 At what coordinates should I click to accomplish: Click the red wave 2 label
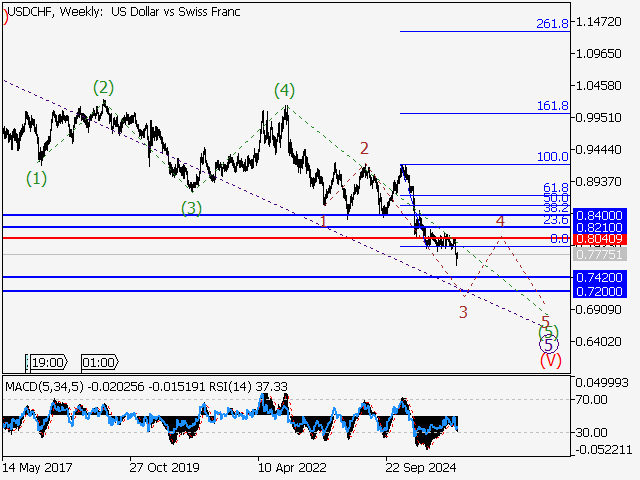click(365, 149)
